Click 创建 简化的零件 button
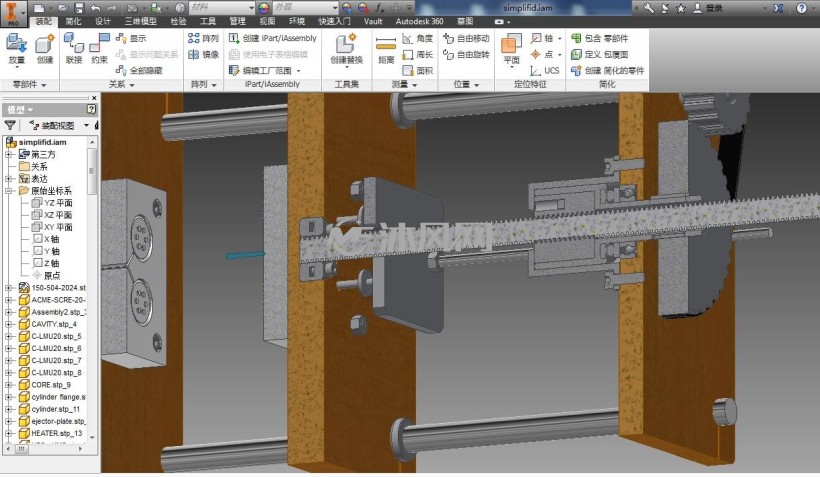Image resolution: width=820 pixels, height=477 pixels. pos(608,70)
